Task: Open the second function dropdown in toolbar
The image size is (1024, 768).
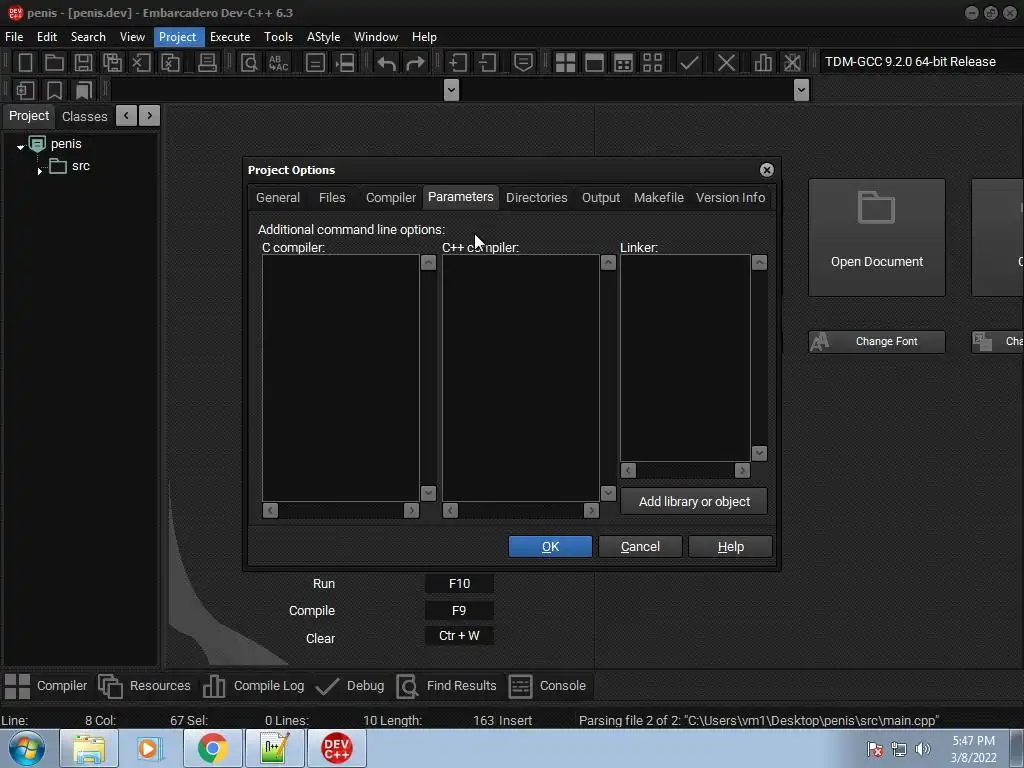Action: (x=801, y=89)
